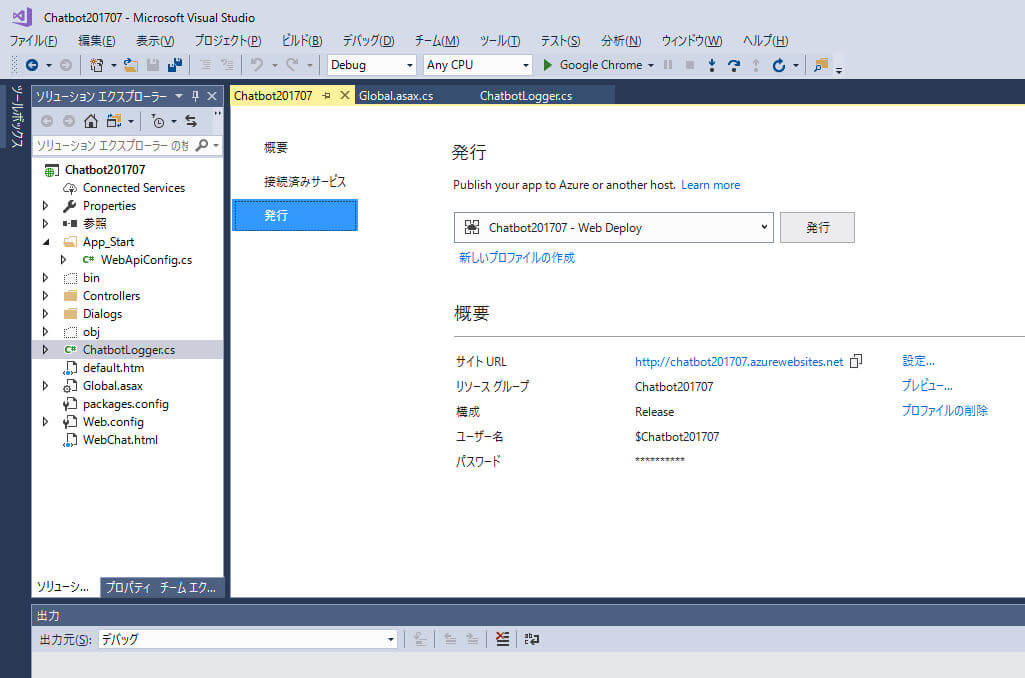
Task: Click the Clear All output icon
Action: [502, 639]
